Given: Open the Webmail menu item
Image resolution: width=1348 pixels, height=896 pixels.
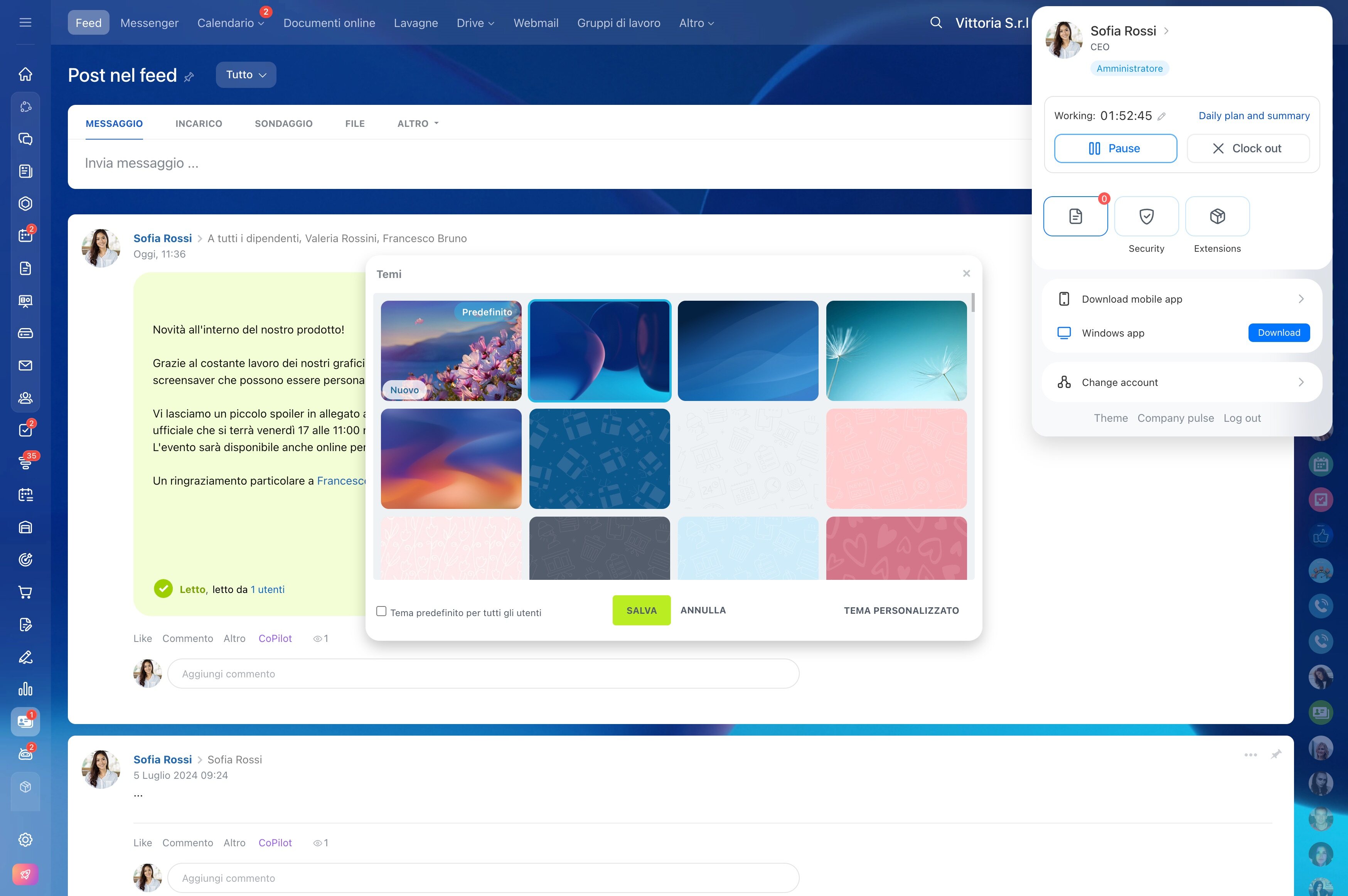Looking at the screenshot, I should pos(536,23).
